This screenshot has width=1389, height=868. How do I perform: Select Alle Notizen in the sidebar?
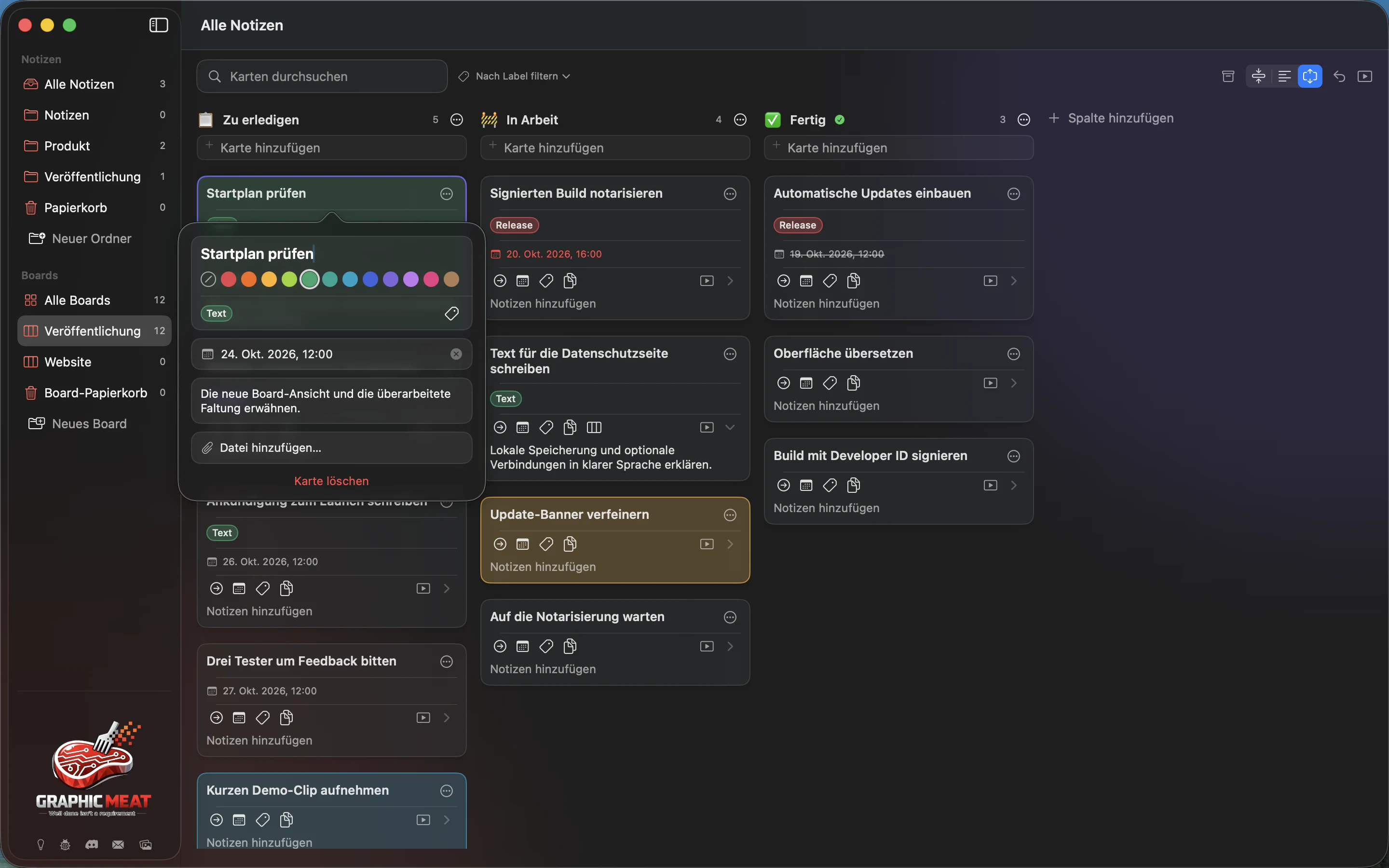pos(95,84)
